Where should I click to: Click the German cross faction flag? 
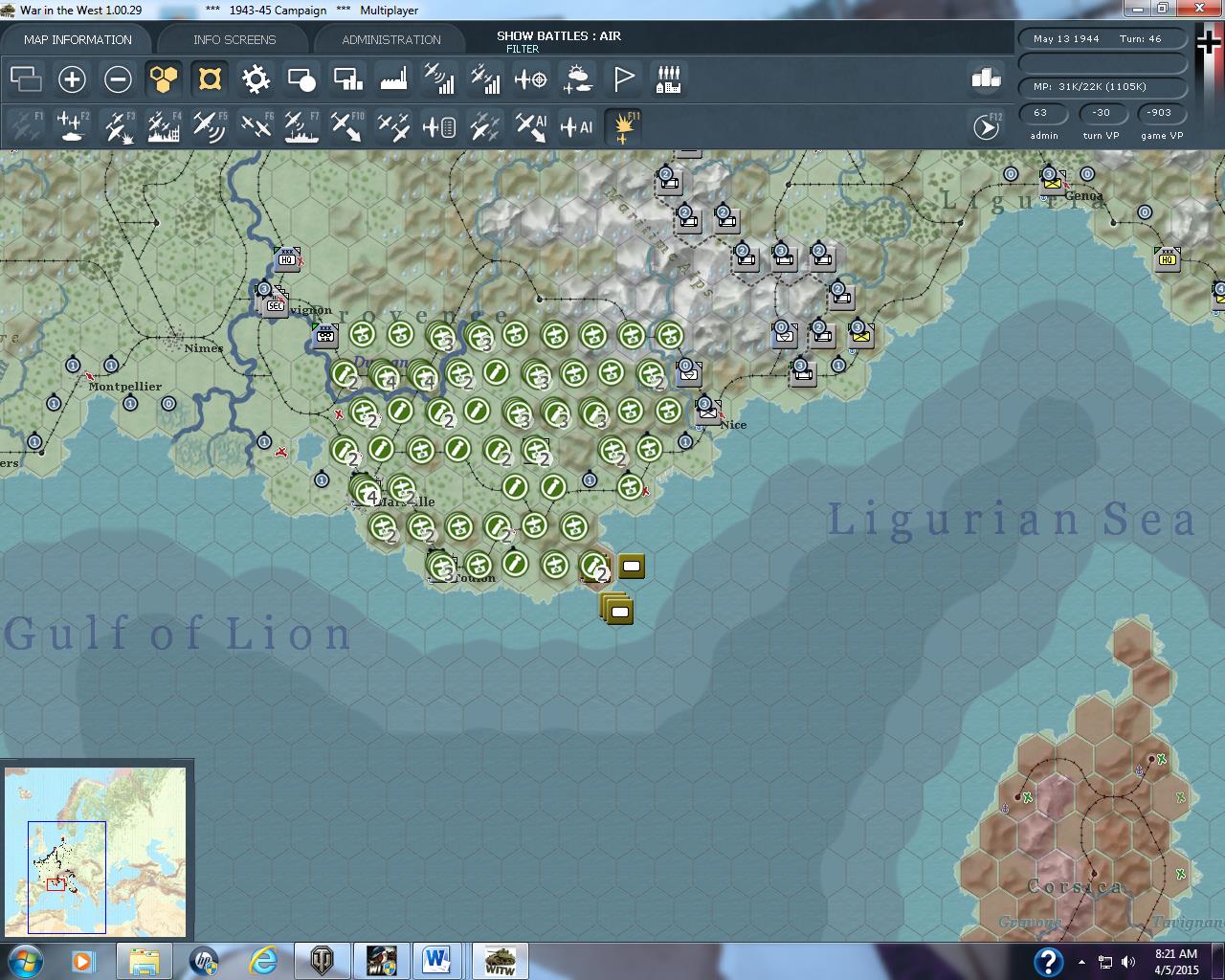click(x=1210, y=43)
